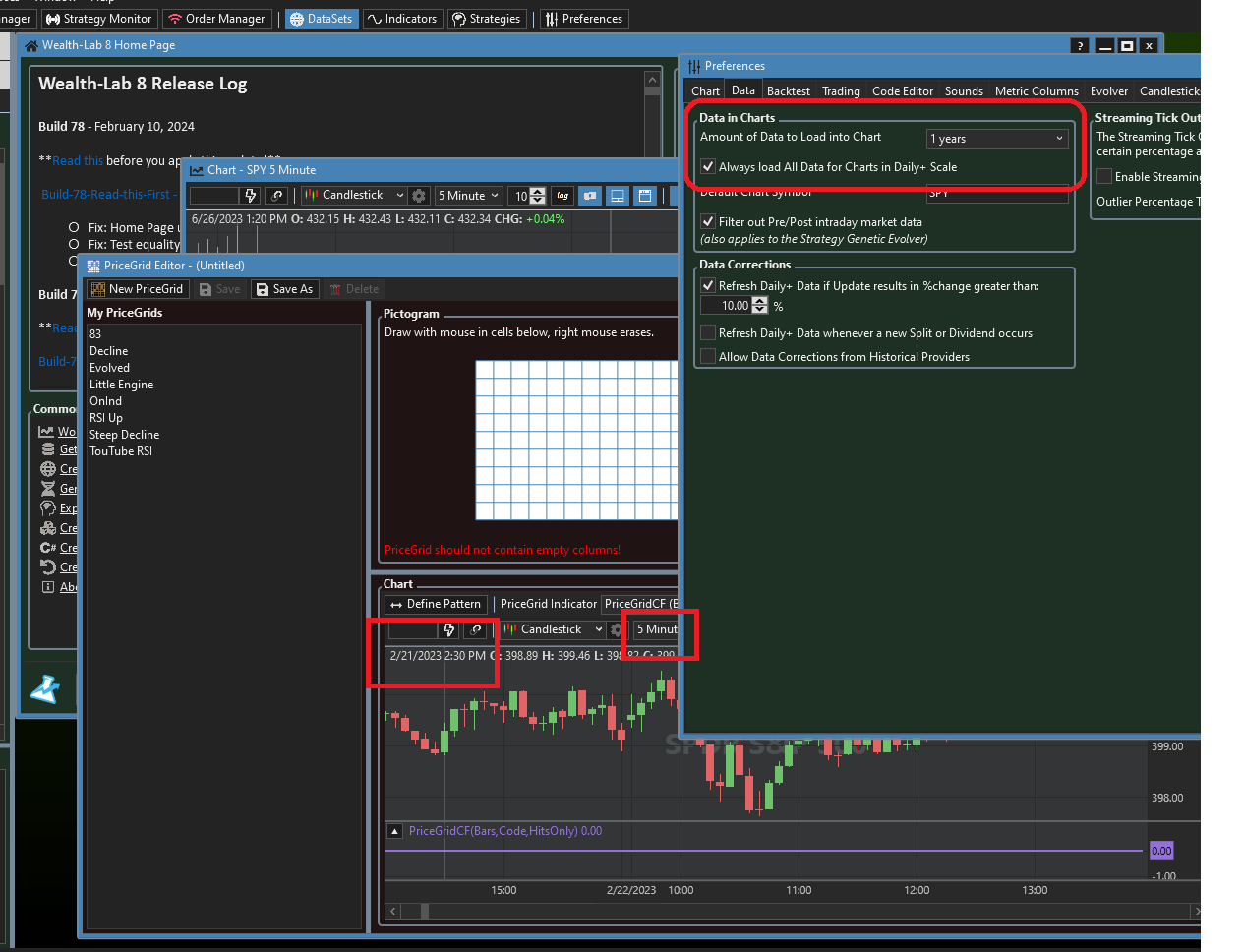Open chart style gear settings in SPY chart window

(x=419, y=196)
